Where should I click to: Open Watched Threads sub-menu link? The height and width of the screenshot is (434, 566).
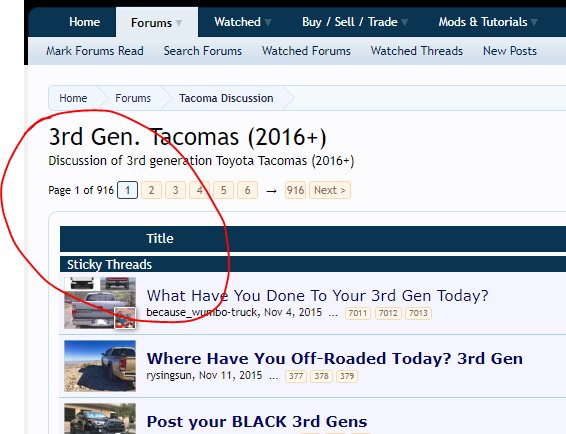(x=417, y=51)
